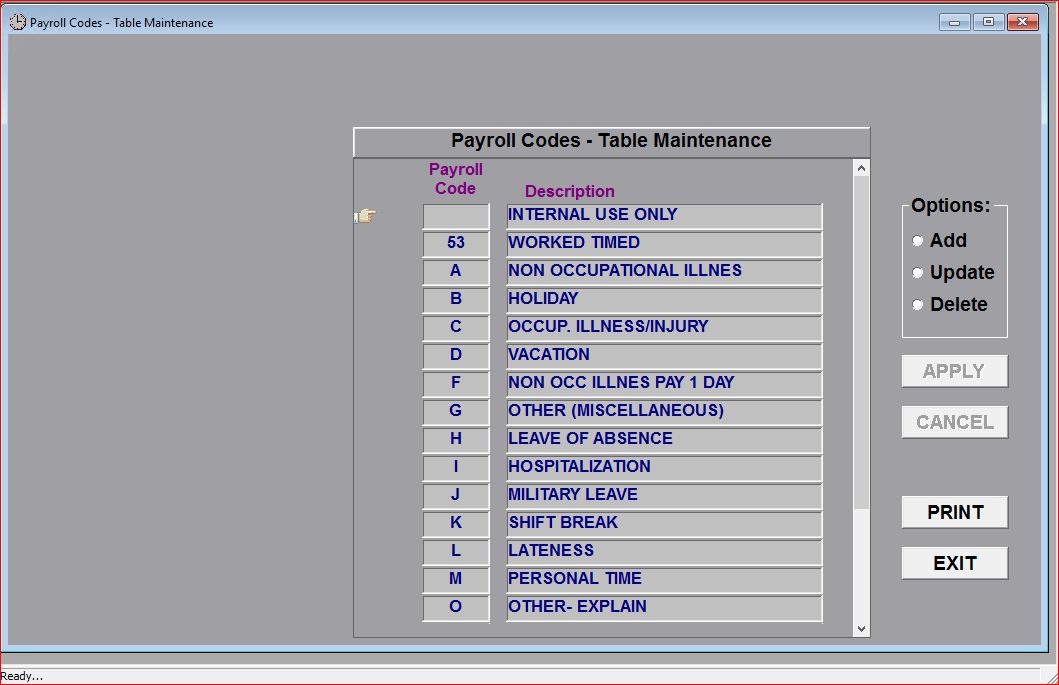Click OCCUP. ILLNESS/INJURY description
Screen dimensions: 1059x685
[x=665, y=328]
